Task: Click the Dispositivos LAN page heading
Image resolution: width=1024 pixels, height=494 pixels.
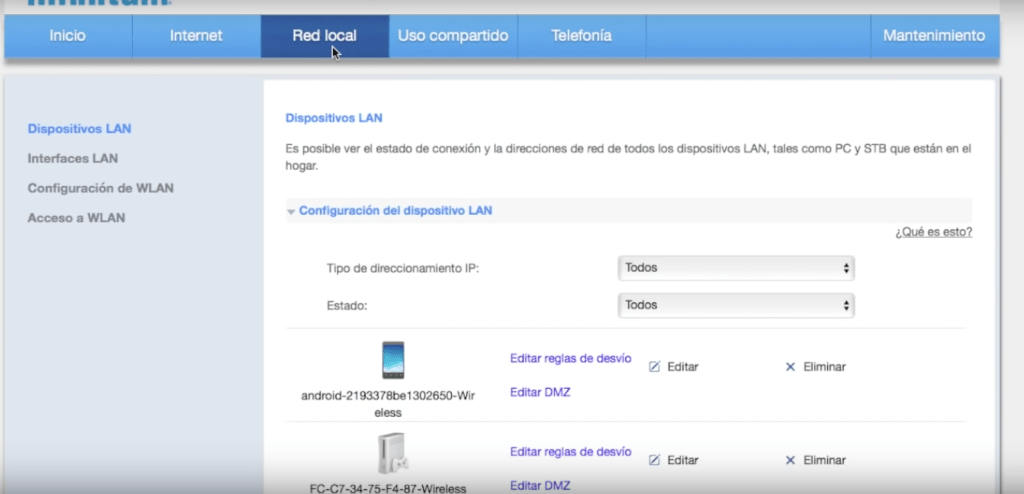Action: point(334,118)
